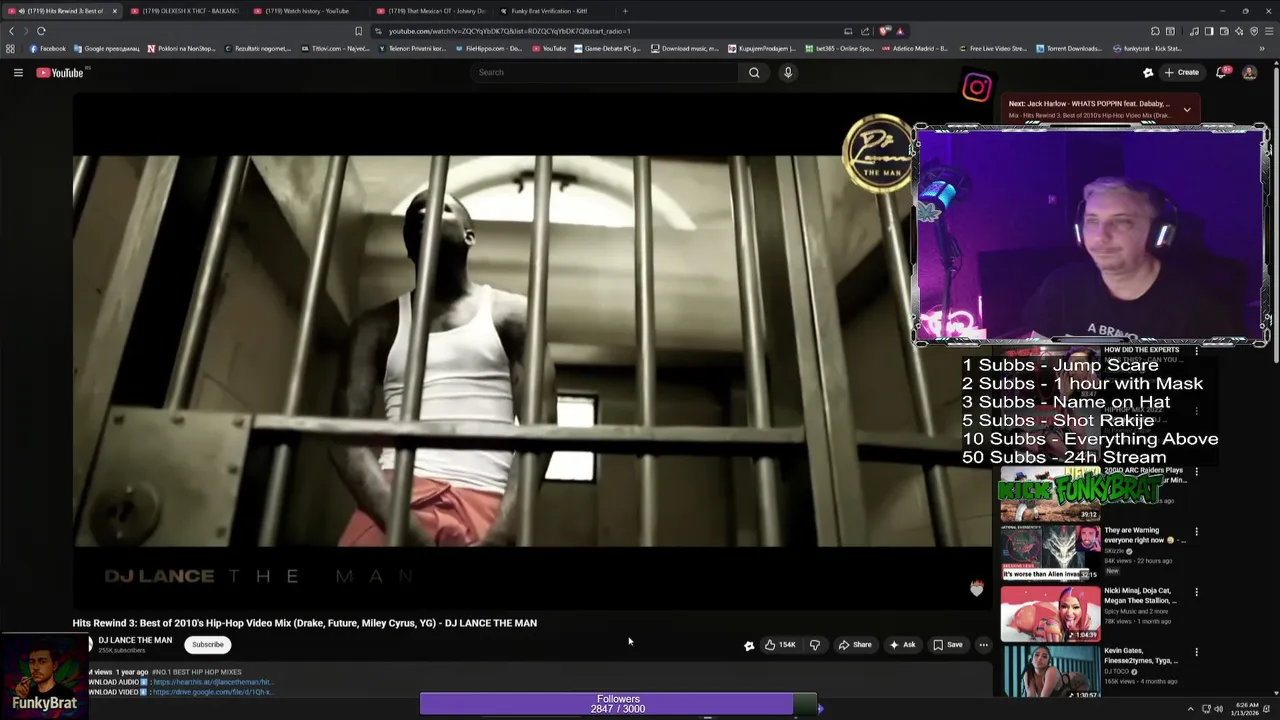The height and width of the screenshot is (720, 1280).
Task: Open options for Nicki Minaj mix video
Action: (1196, 592)
